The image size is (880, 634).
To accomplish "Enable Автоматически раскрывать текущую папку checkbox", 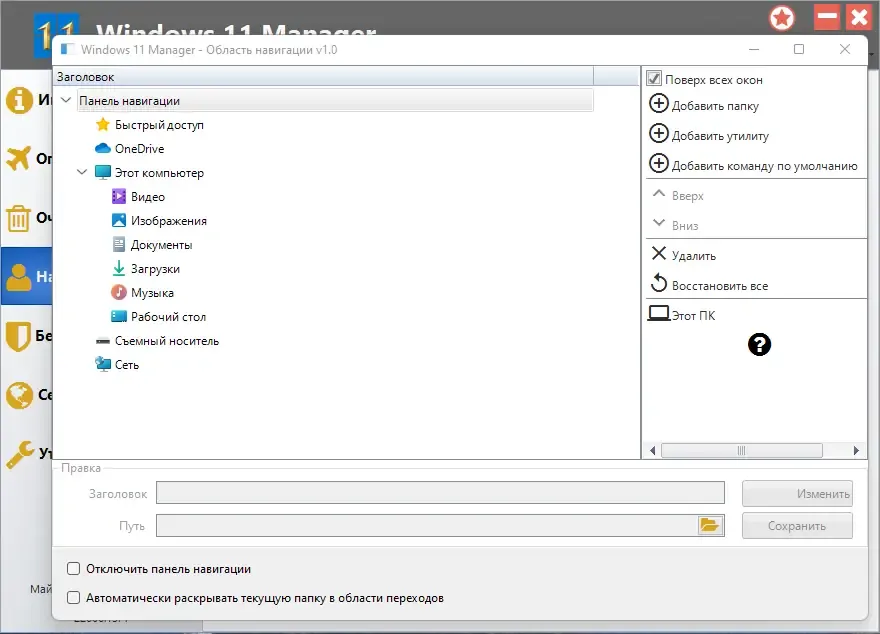I will pyautogui.click(x=74, y=598).
